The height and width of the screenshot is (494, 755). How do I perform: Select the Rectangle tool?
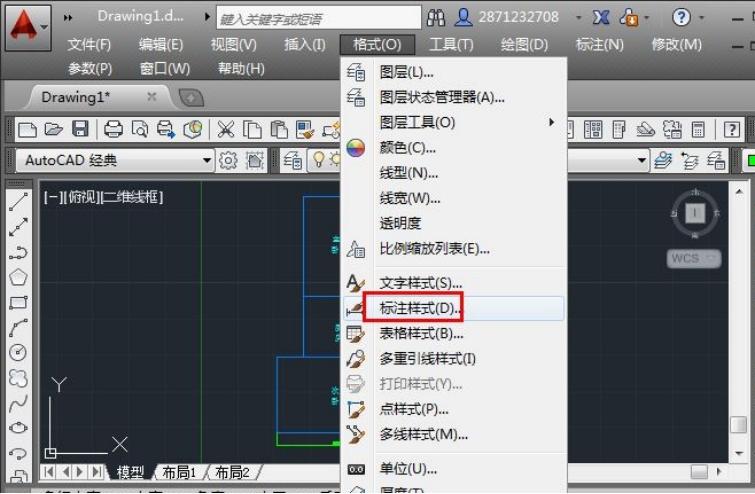tap(18, 303)
